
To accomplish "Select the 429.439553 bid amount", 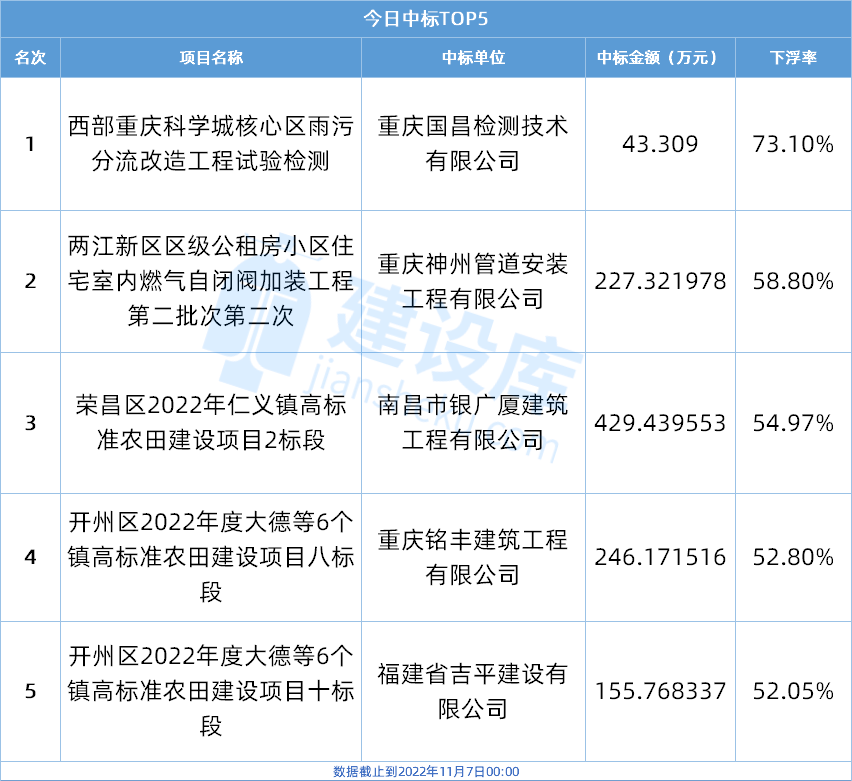I will [660, 423].
